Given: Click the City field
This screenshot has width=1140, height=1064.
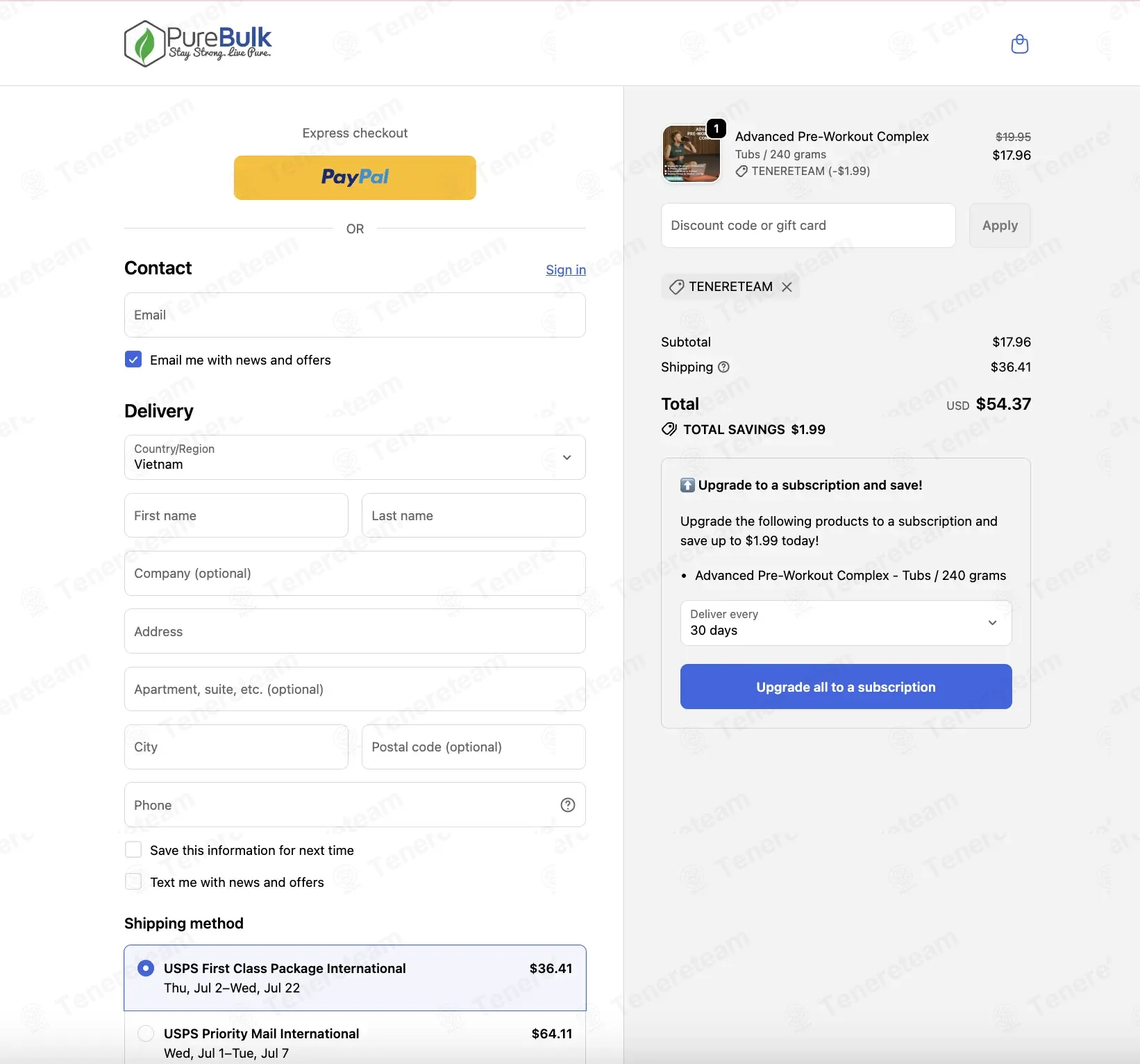Looking at the screenshot, I should tap(236, 747).
